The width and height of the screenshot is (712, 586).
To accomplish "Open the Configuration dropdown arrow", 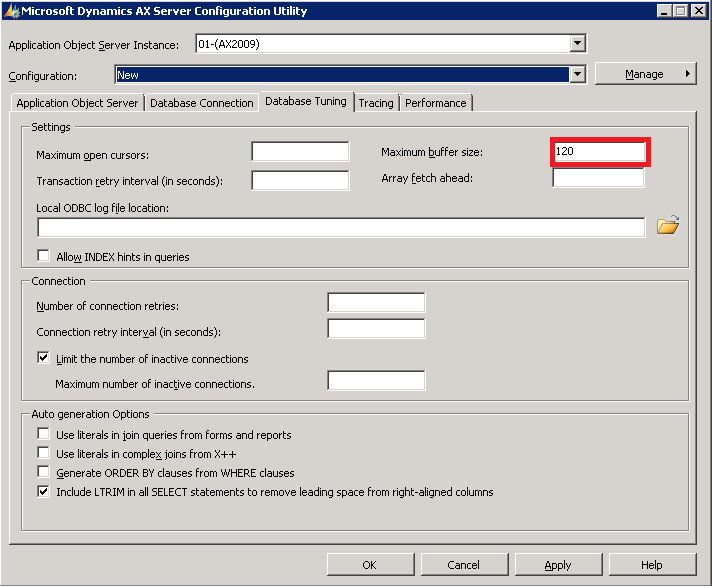I will pyautogui.click(x=577, y=74).
